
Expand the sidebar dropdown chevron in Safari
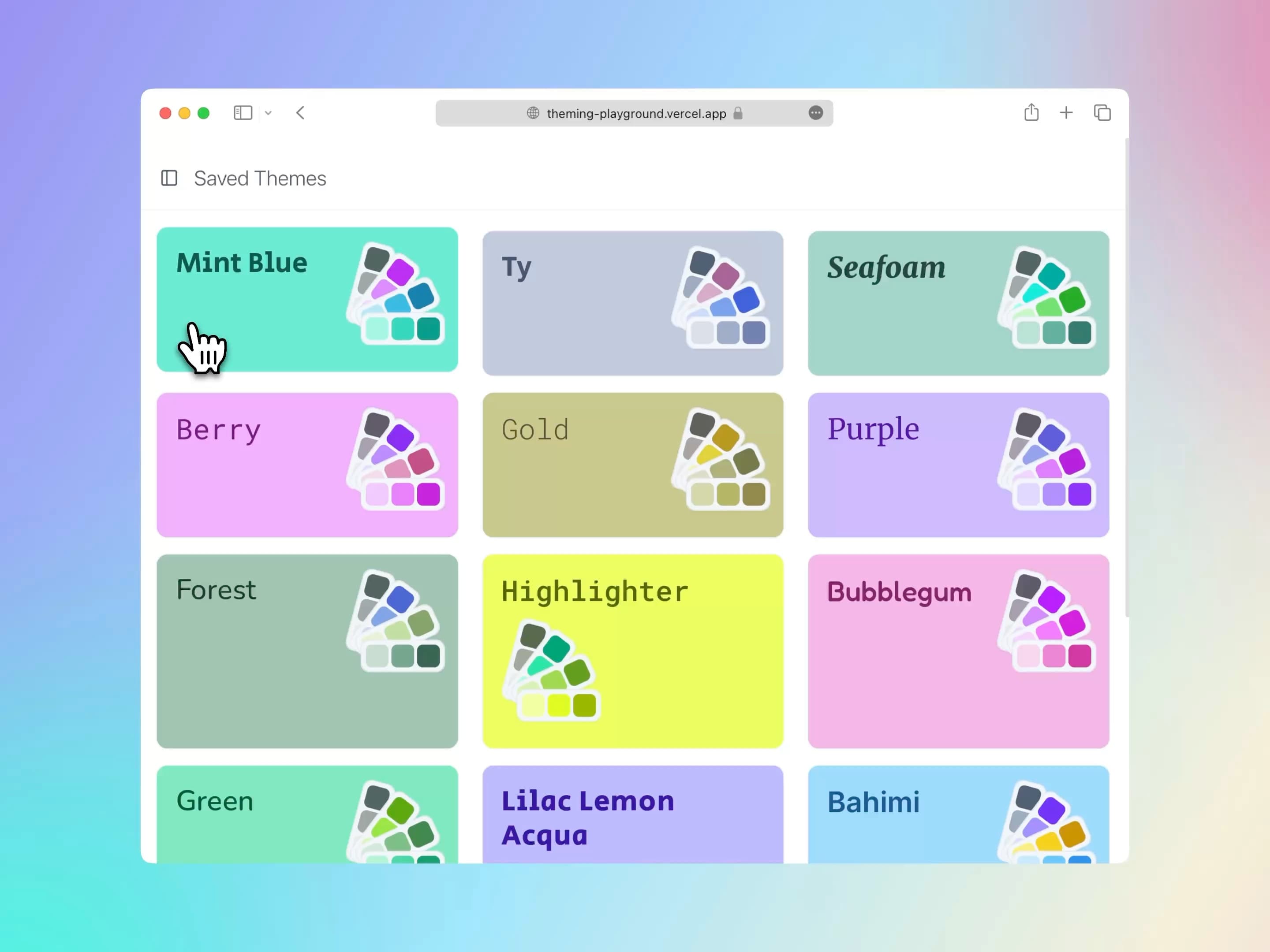[x=268, y=113]
